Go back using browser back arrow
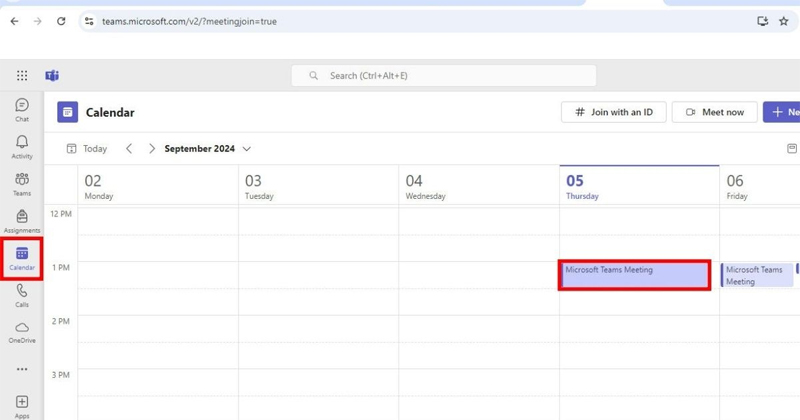Image resolution: width=800 pixels, height=420 pixels. point(14,21)
